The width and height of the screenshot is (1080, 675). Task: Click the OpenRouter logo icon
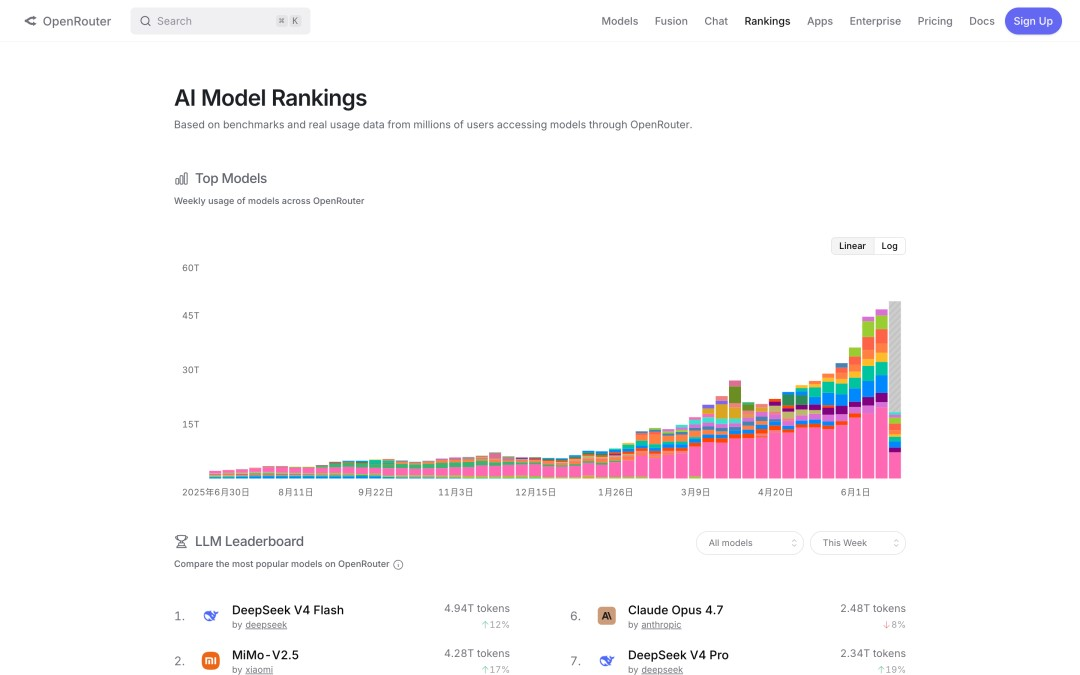coord(30,21)
